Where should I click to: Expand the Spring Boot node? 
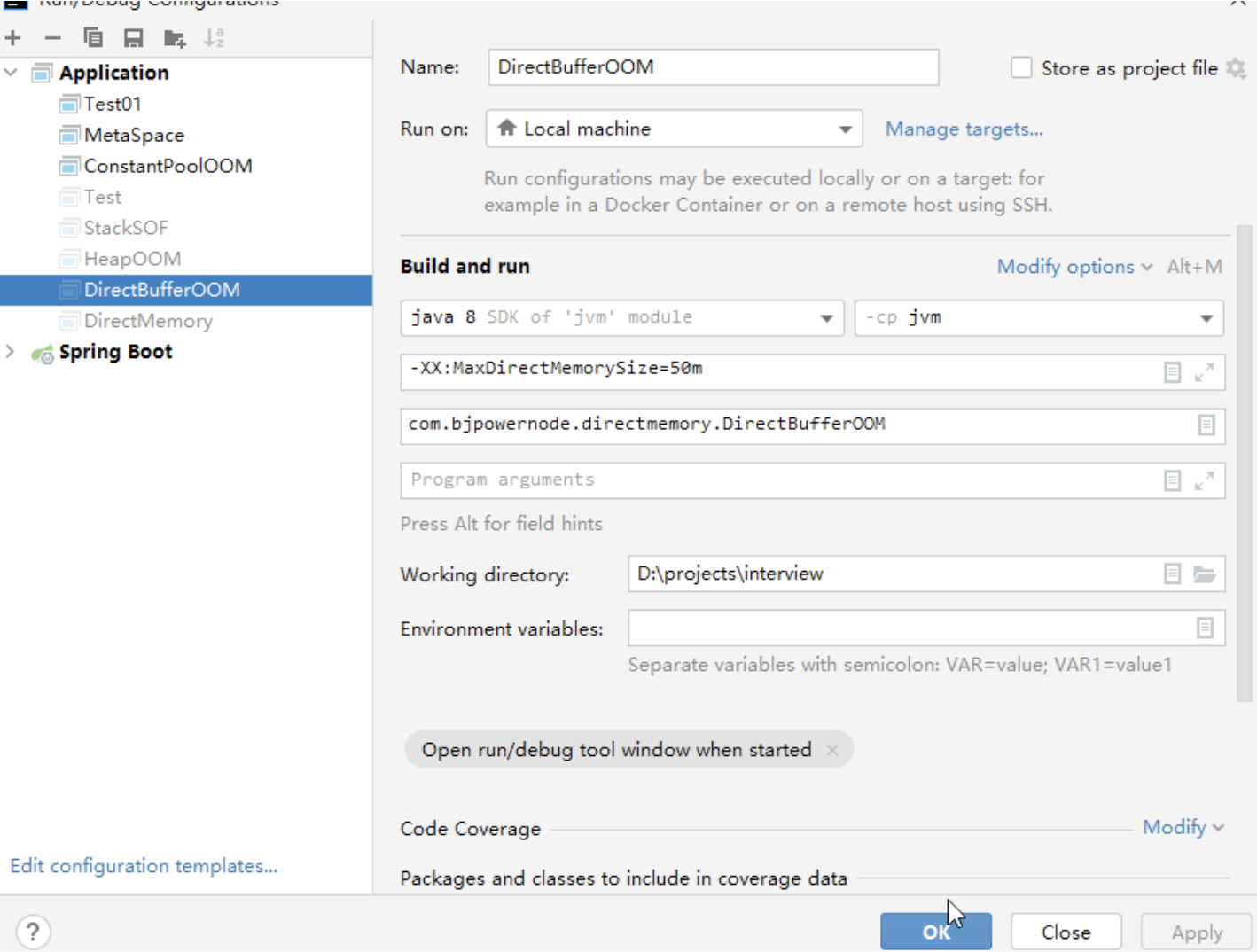tap(11, 352)
